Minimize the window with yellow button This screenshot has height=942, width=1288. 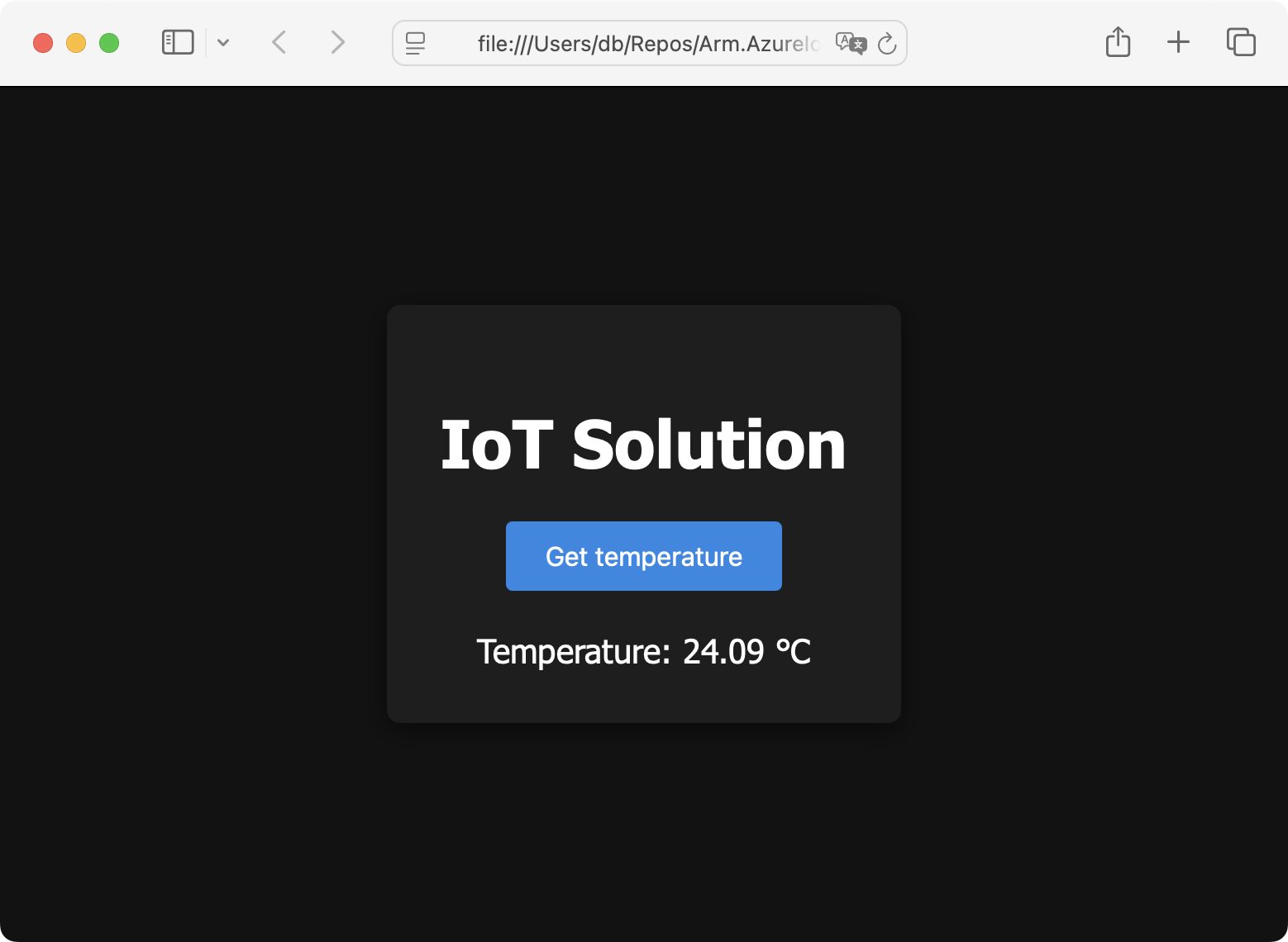[x=76, y=43]
